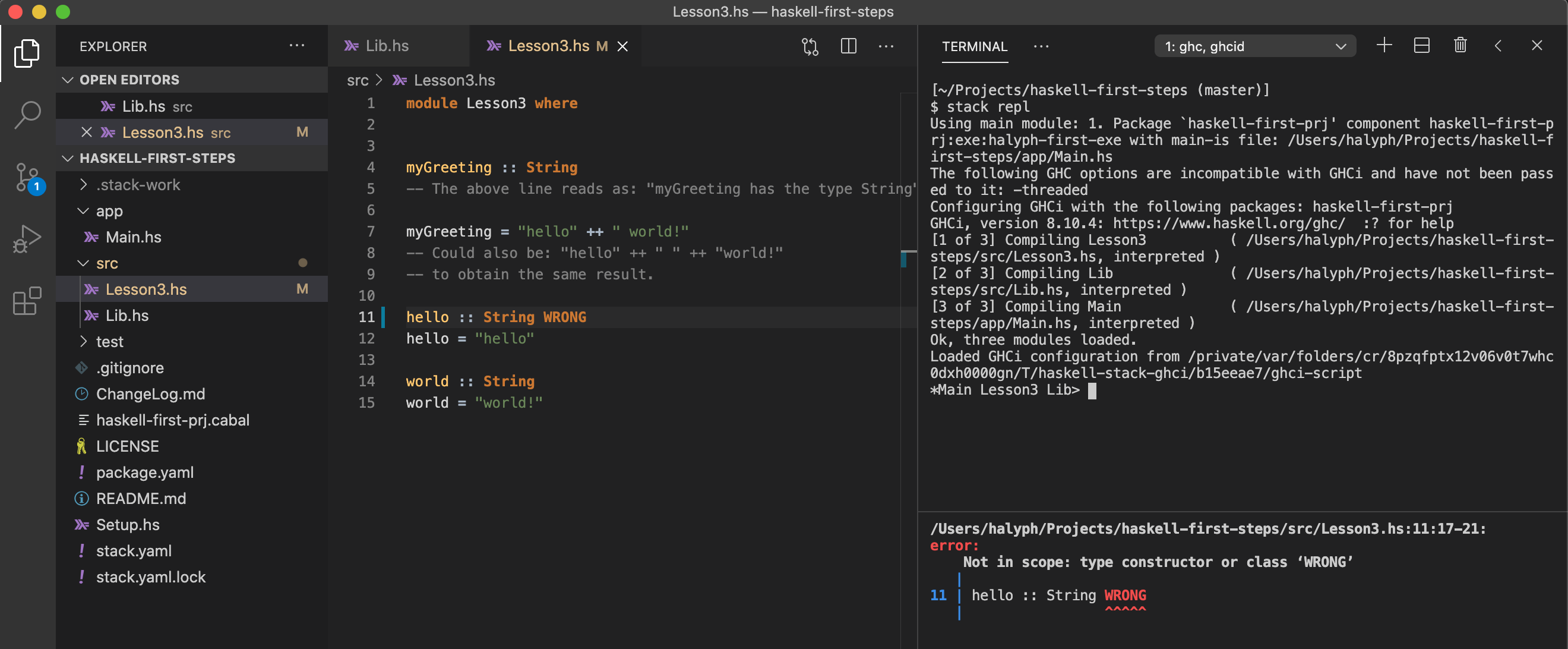Place cursor on 'WRONG' in line 11
Image resolution: width=1568 pixels, height=649 pixels.
(x=564, y=317)
